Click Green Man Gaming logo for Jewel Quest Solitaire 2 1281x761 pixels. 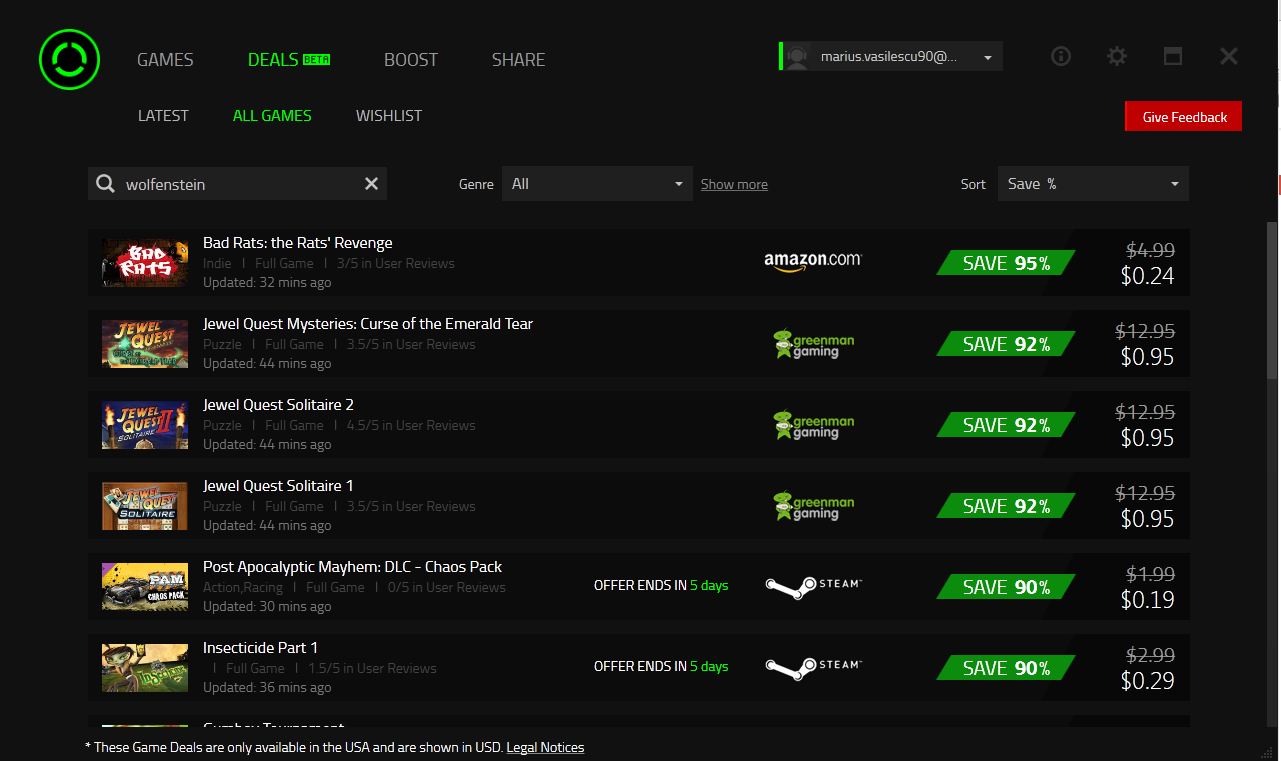(x=814, y=424)
